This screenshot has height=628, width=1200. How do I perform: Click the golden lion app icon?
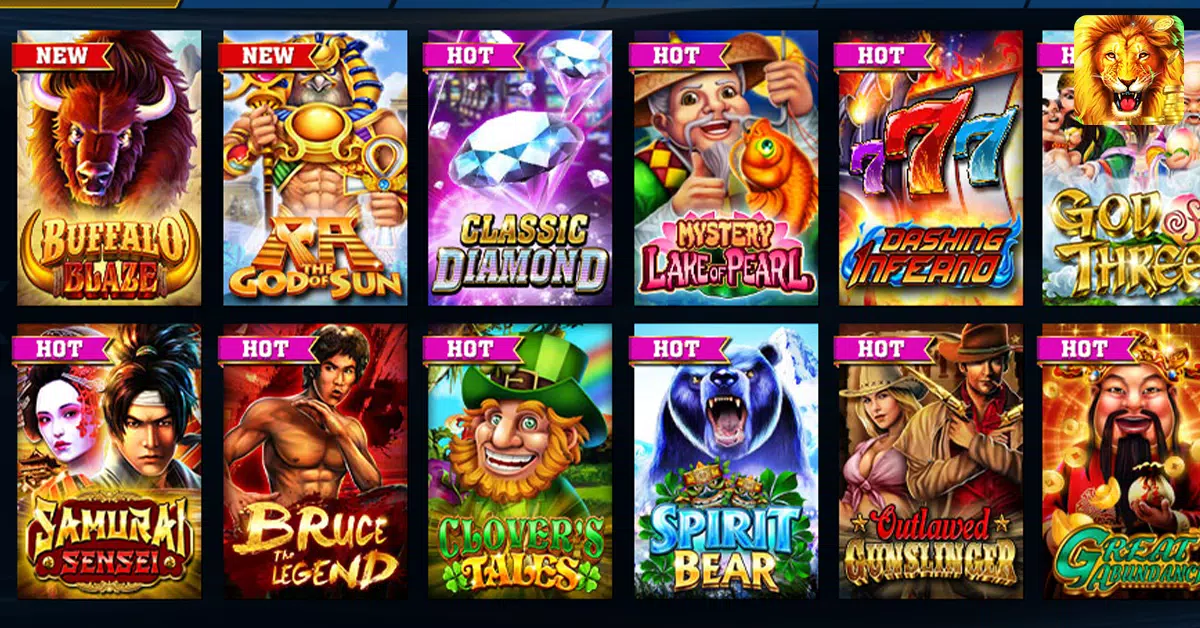point(1129,70)
